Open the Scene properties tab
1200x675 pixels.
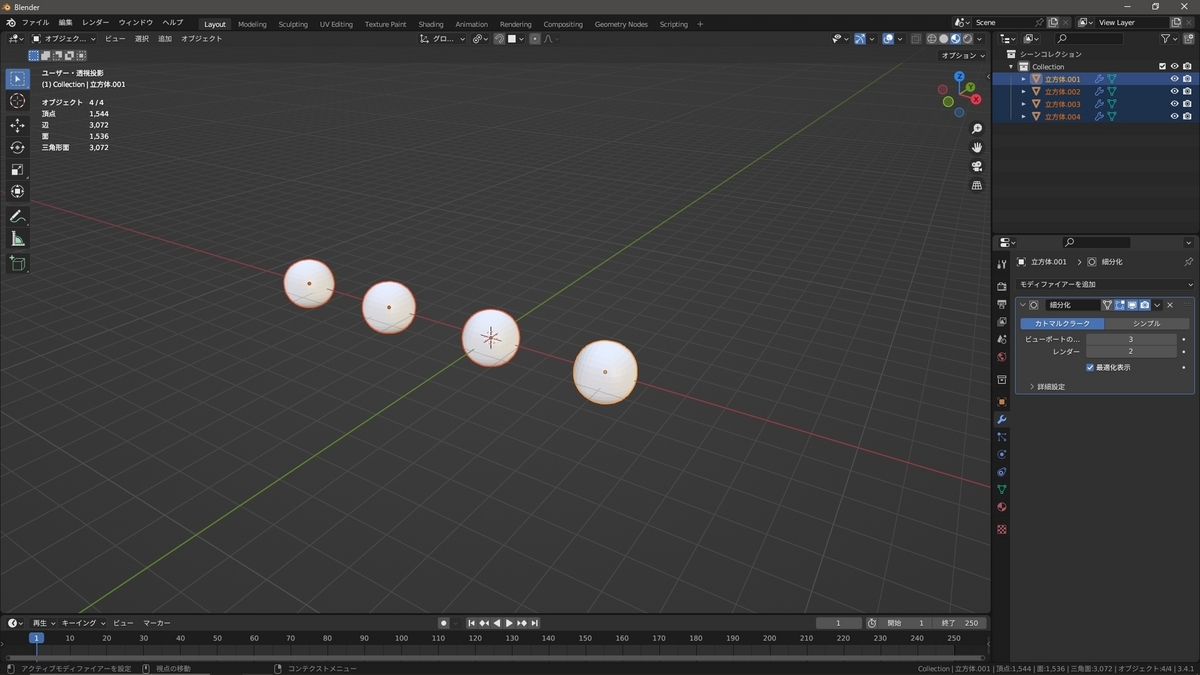1001,339
